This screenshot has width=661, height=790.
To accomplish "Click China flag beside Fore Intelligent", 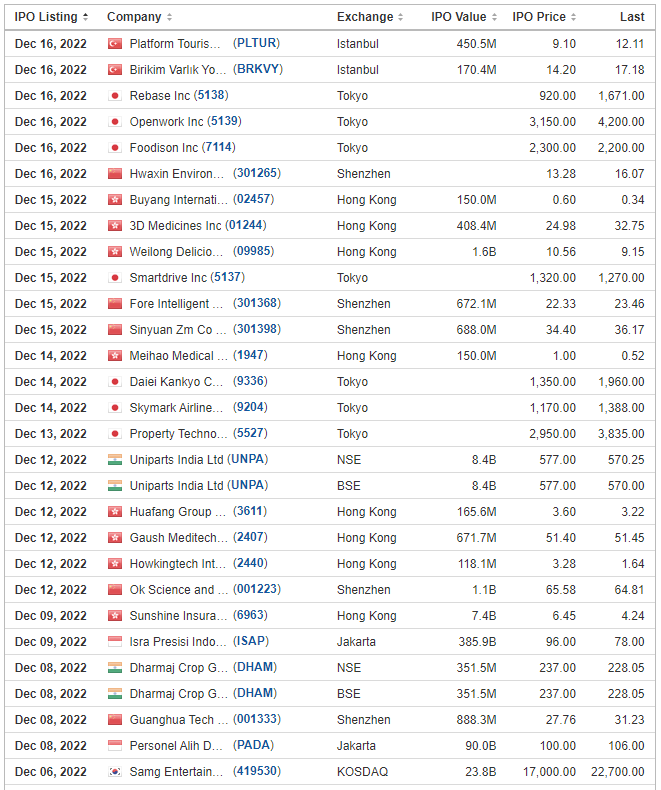I will [x=115, y=304].
